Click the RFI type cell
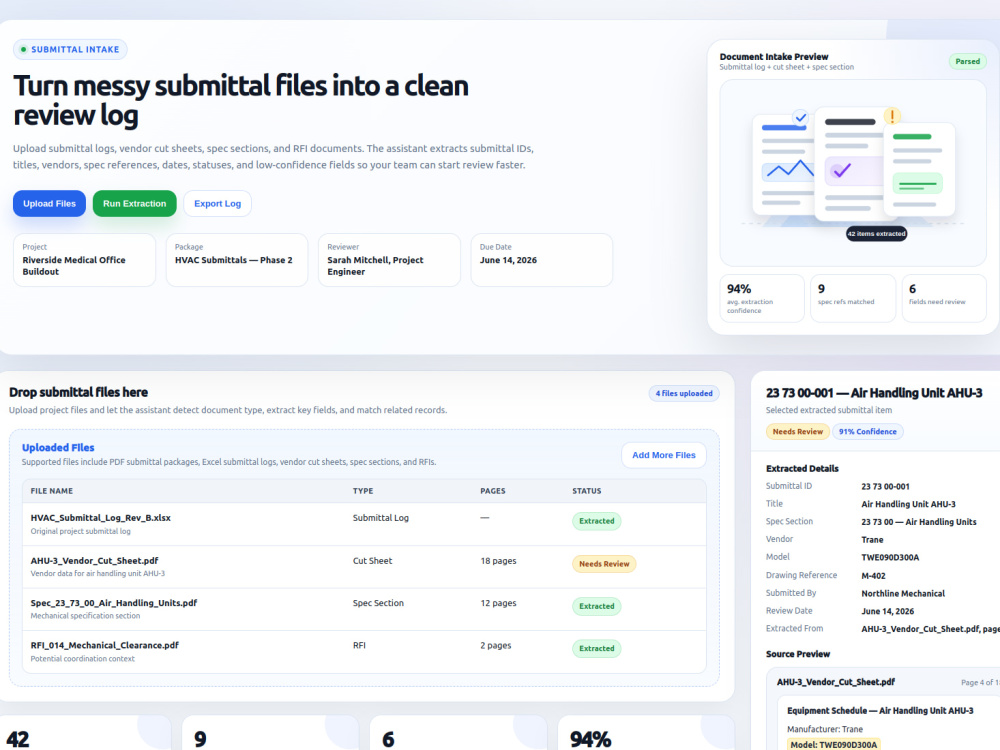The image size is (1000, 750). coord(359,645)
